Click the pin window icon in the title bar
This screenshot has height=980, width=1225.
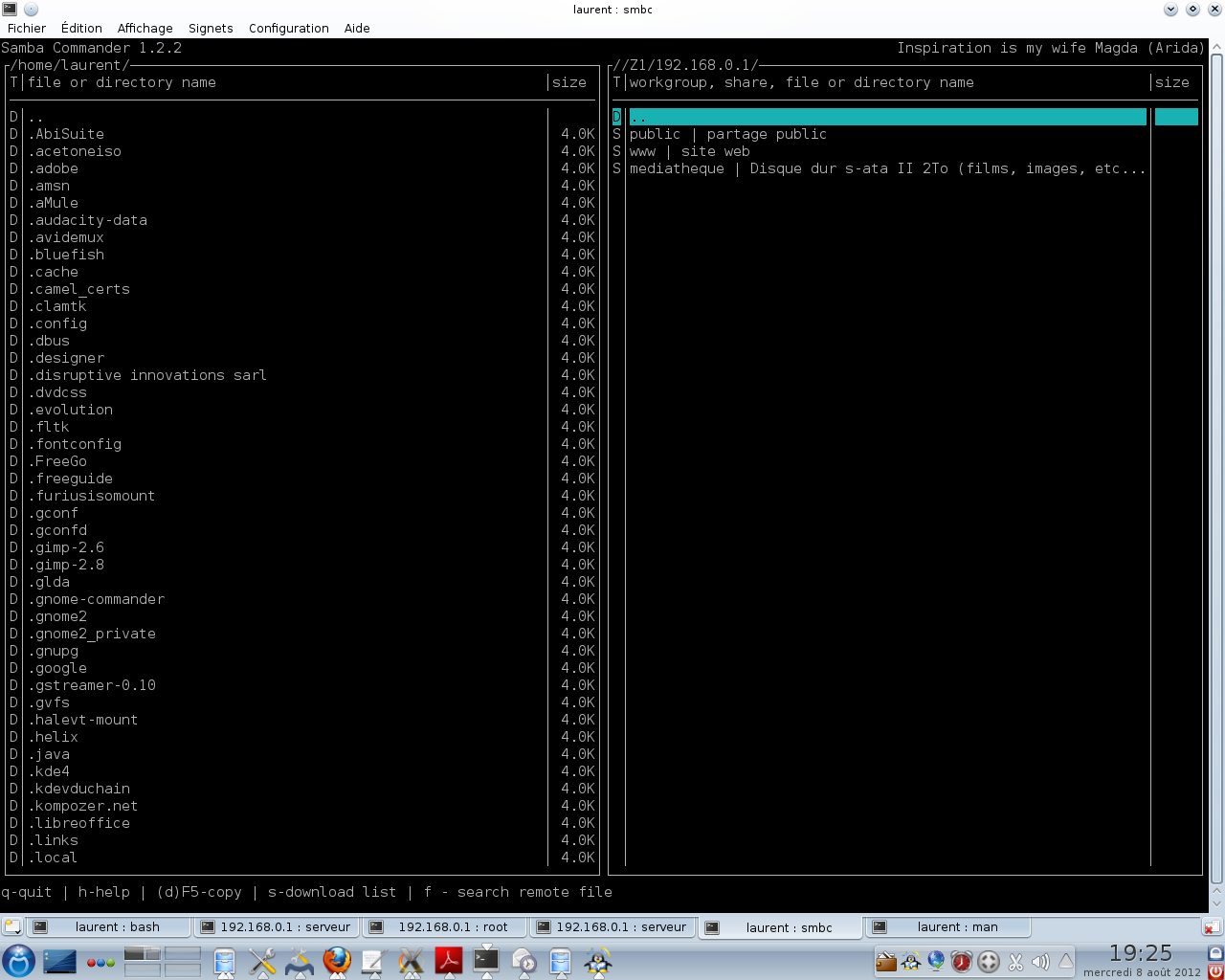[31, 10]
